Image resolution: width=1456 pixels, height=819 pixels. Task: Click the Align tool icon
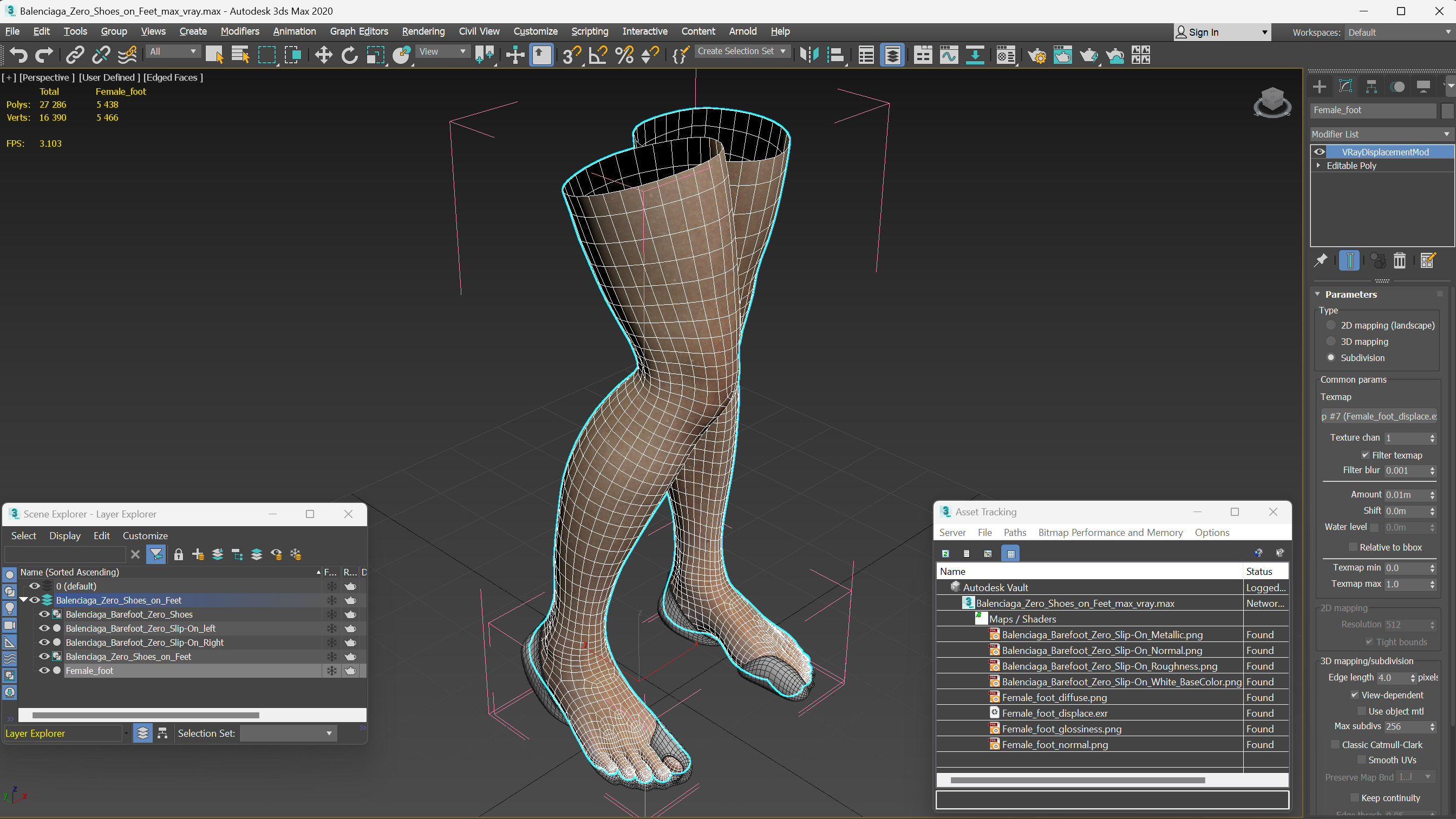(835, 55)
